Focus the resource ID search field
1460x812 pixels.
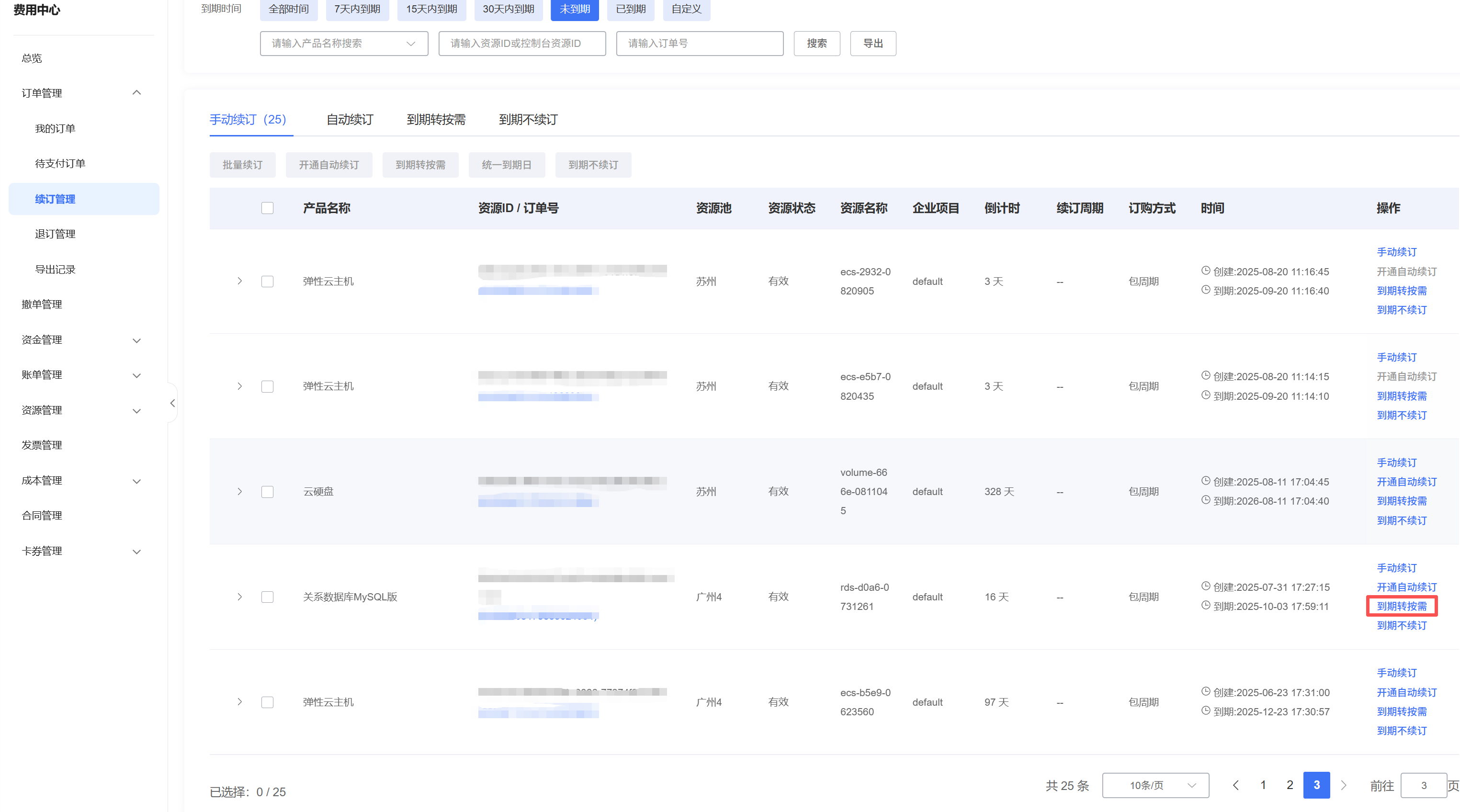522,44
